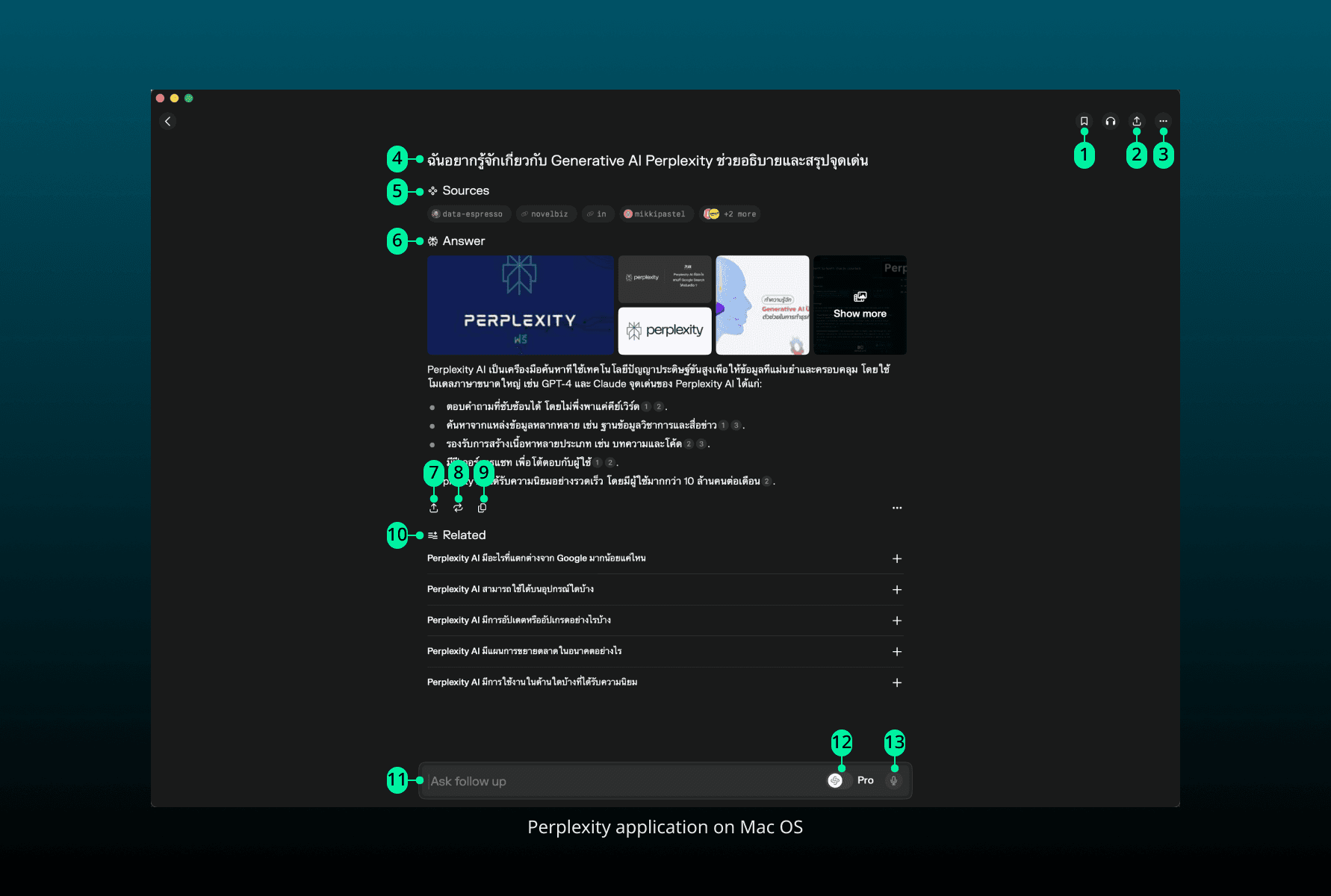Open the large blue PERPLEXITY image thumbnail
1331x896 pixels.
coord(521,305)
